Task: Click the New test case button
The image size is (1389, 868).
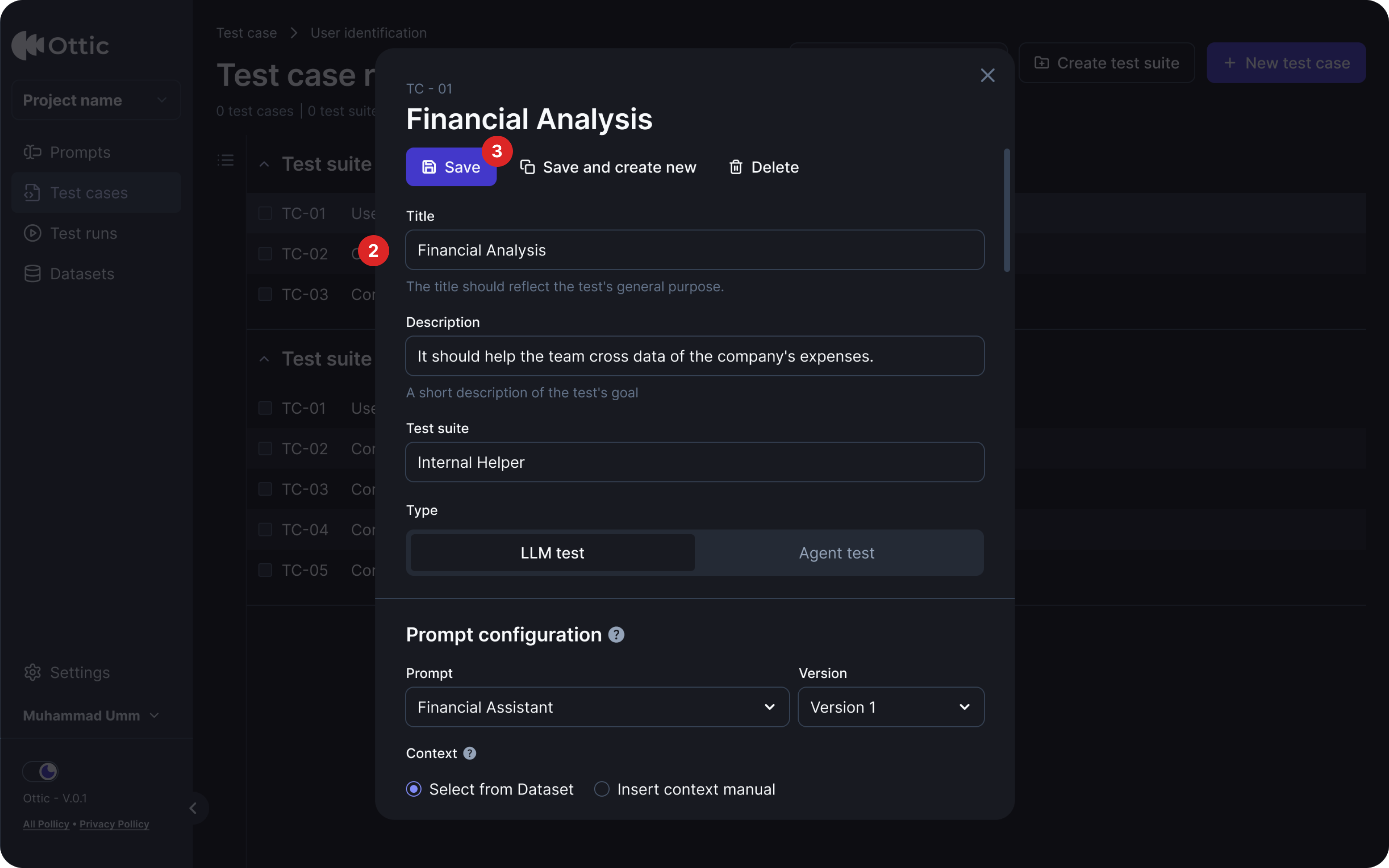Action: (x=1286, y=63)
